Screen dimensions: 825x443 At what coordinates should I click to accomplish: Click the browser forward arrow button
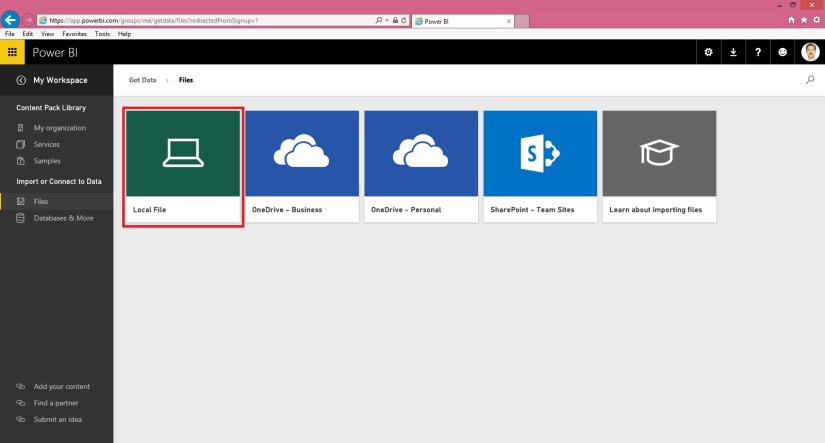(x=28, y=20)
